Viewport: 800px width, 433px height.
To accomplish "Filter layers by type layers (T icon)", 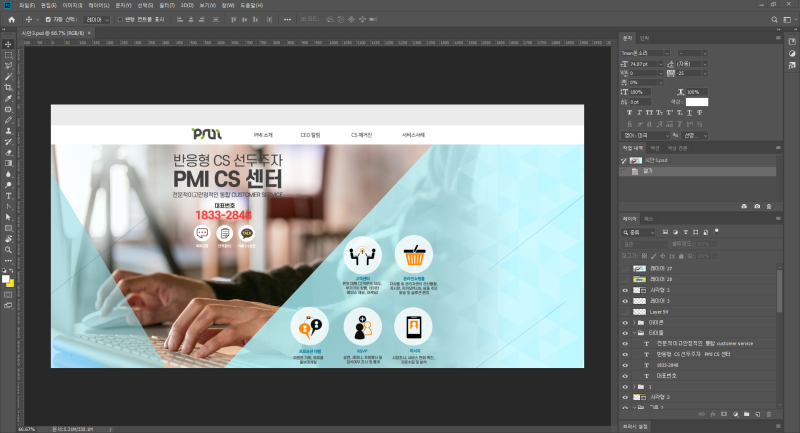I will pyautogui.click(x=686, y=232).
